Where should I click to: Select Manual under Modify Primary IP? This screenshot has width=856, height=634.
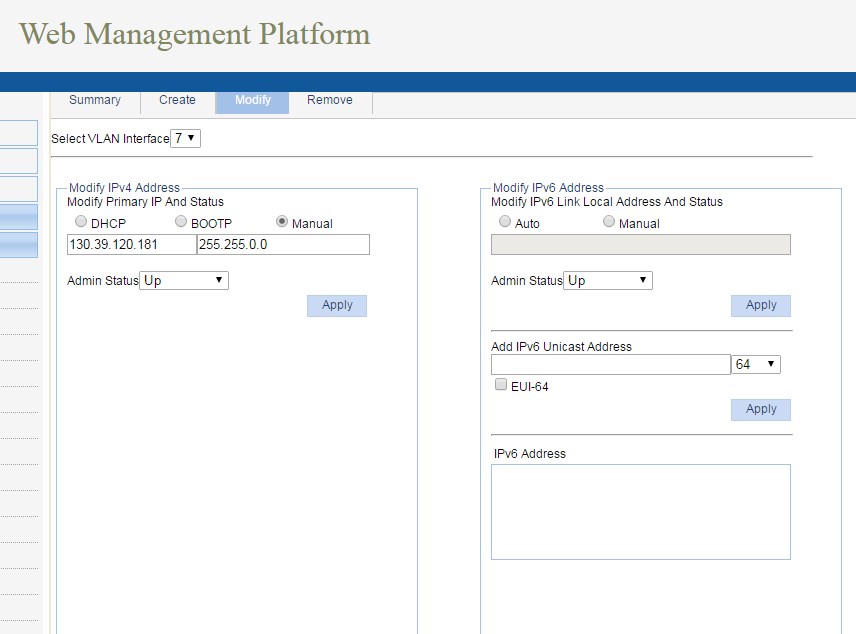click(x=282, y=222)
